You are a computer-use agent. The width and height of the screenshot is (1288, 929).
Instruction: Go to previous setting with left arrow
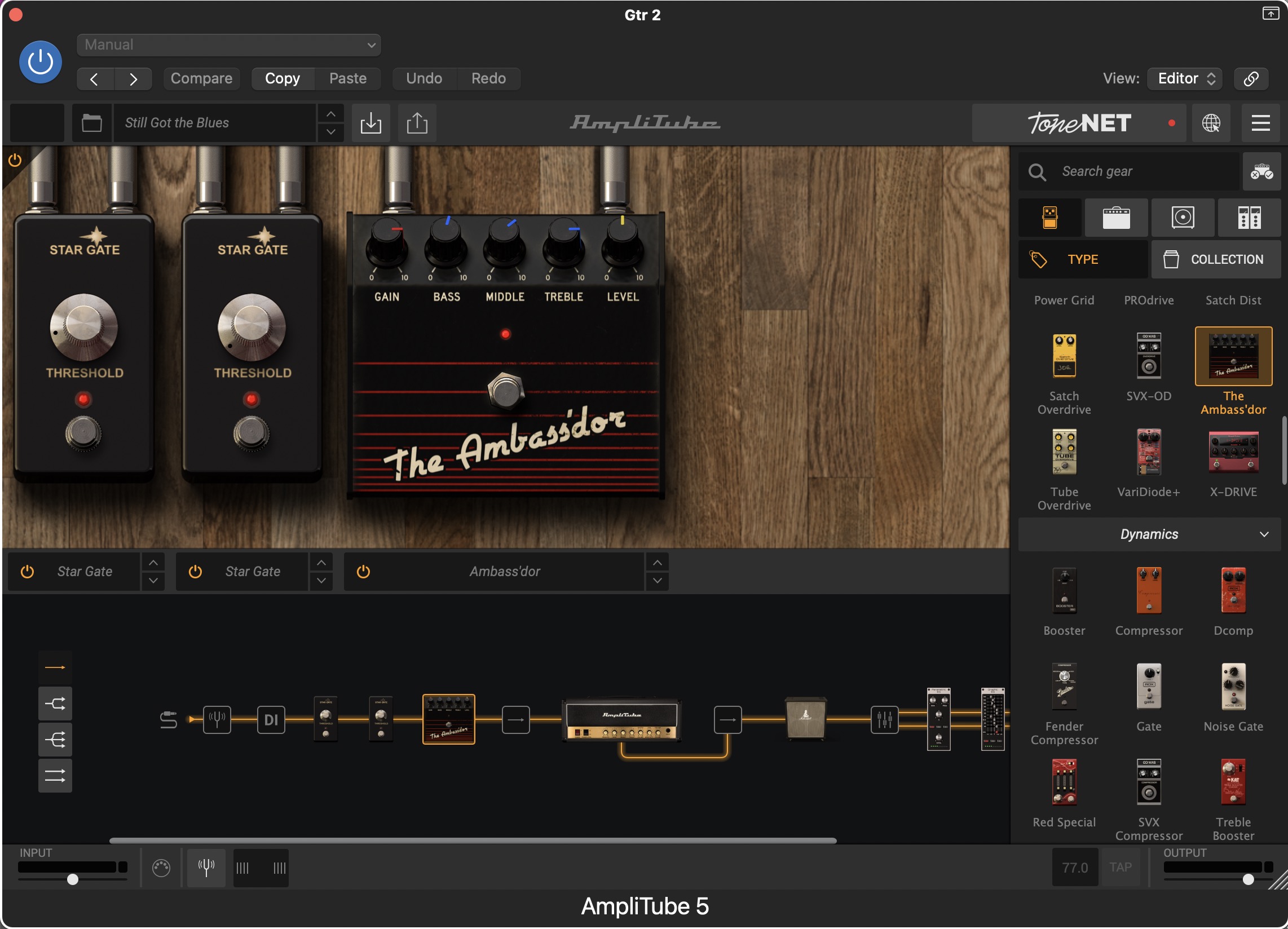(x=95, y=78)
